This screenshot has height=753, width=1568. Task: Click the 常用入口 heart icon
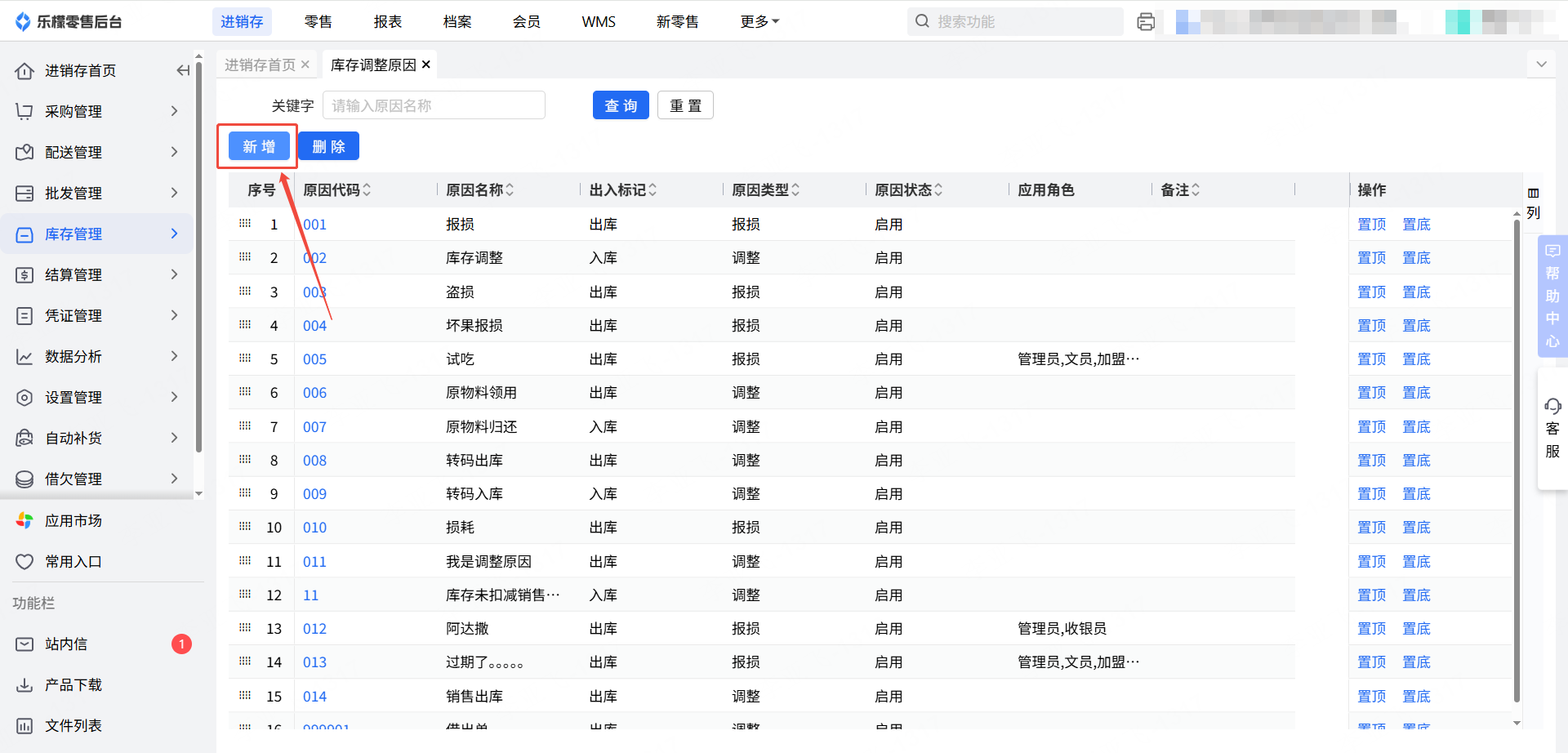coord(24,562)
